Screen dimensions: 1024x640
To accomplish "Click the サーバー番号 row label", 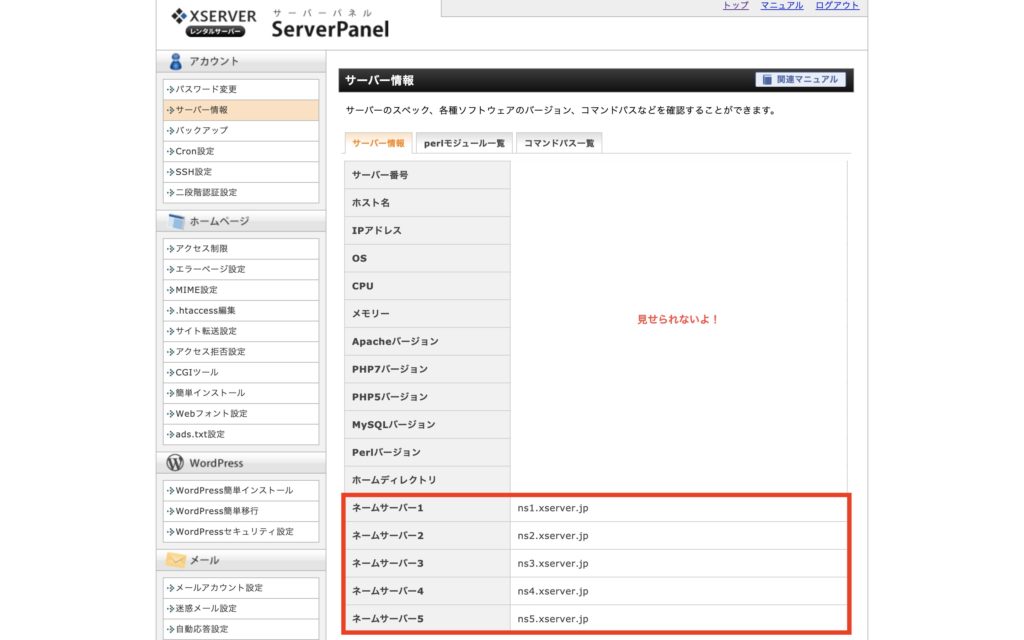I will 380,175.
